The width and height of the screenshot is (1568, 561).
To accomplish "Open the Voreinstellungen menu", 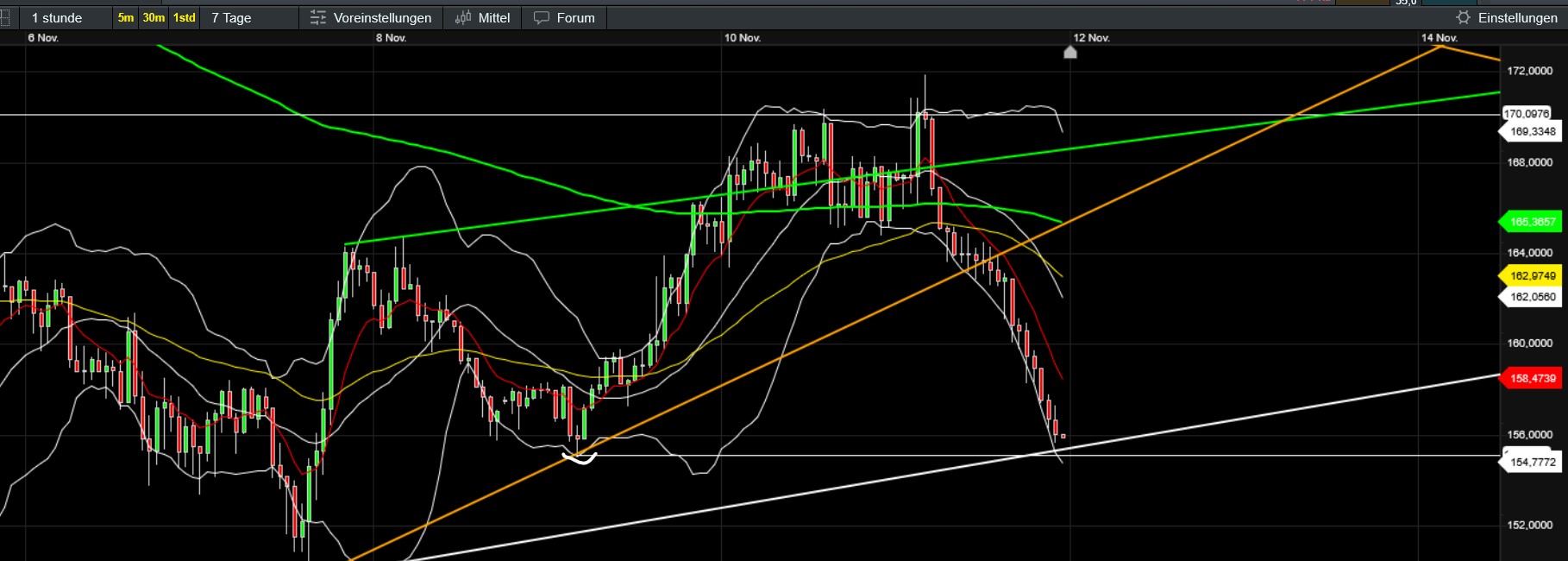I will tap(382, 18).
